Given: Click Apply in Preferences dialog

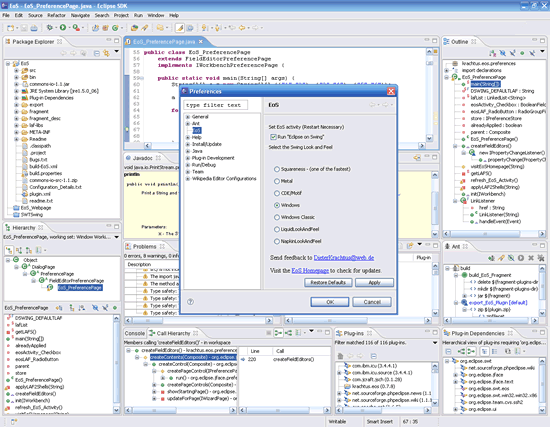Looking at the screenshot, I should (x=374, y=282).
